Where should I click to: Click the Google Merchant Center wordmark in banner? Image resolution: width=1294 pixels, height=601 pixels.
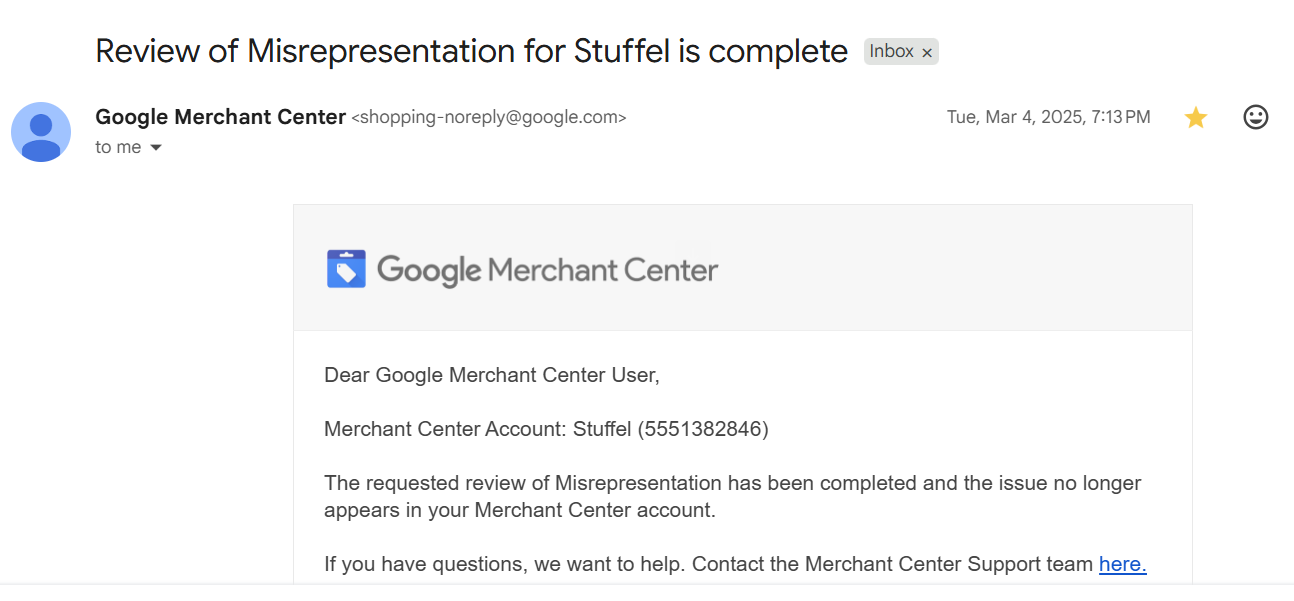tap(547, 270)
